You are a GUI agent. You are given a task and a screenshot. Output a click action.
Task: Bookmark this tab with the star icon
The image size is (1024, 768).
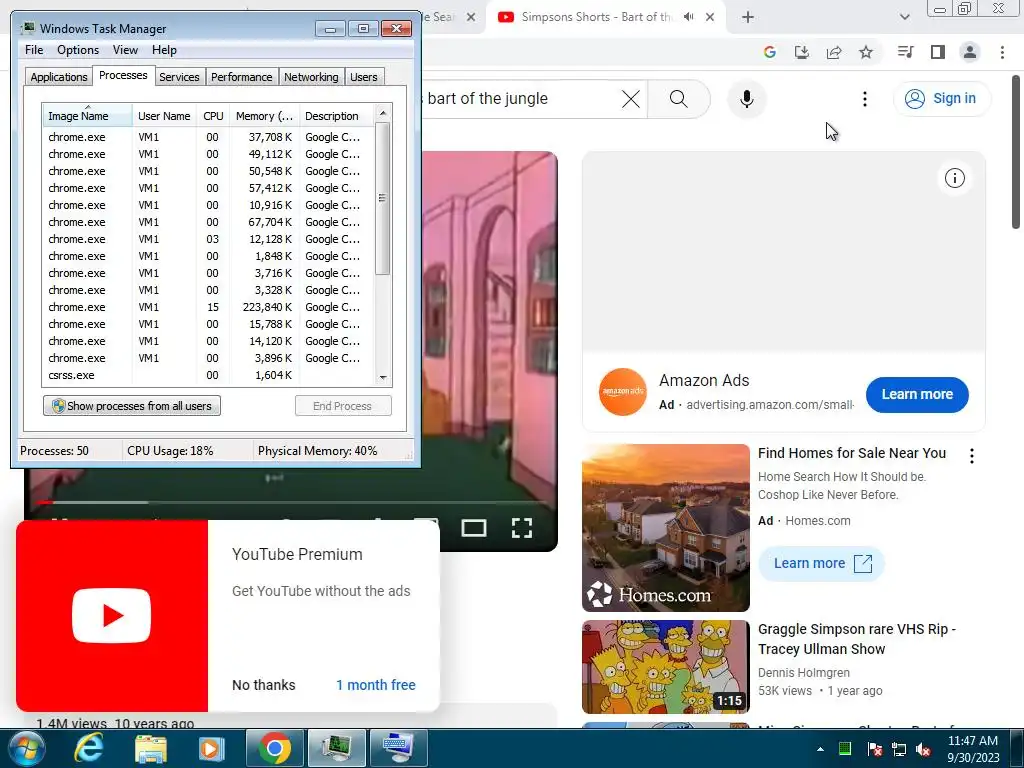(865, 52)
